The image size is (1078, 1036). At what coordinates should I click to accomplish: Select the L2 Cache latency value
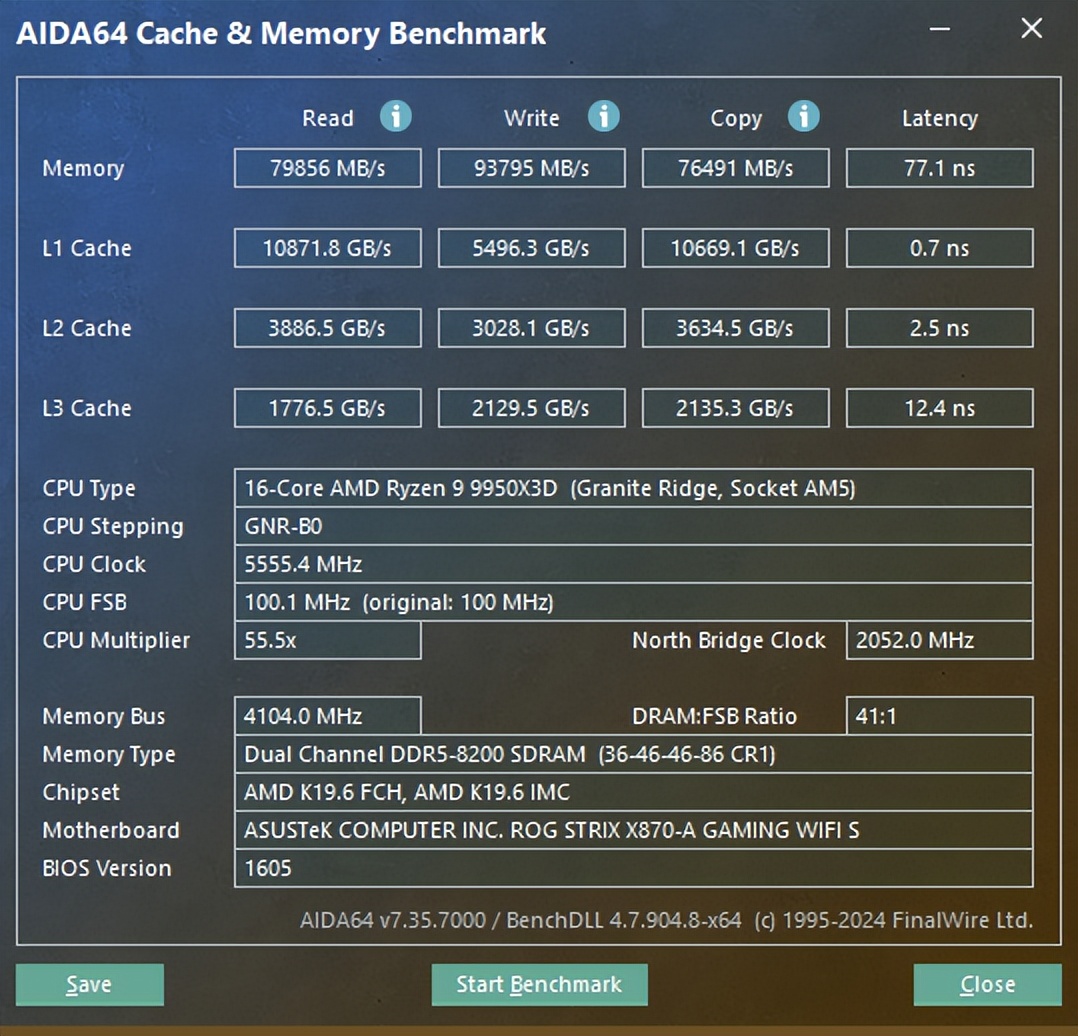pos(939,328)
